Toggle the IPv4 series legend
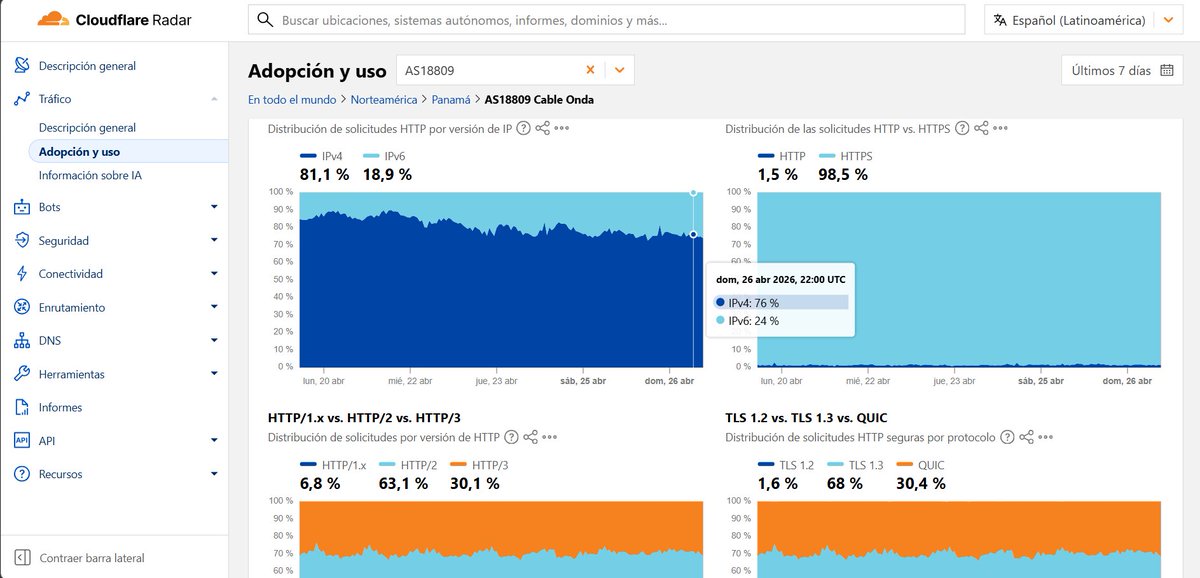This screenshot has height=578, width=1200. pyautogui.click(x=321, y=156)
